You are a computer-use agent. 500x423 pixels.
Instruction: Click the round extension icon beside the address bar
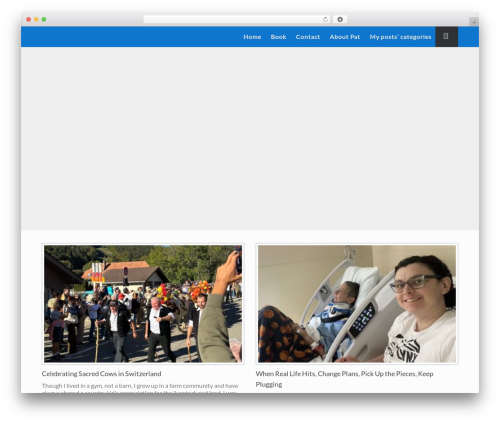(340, 20)
